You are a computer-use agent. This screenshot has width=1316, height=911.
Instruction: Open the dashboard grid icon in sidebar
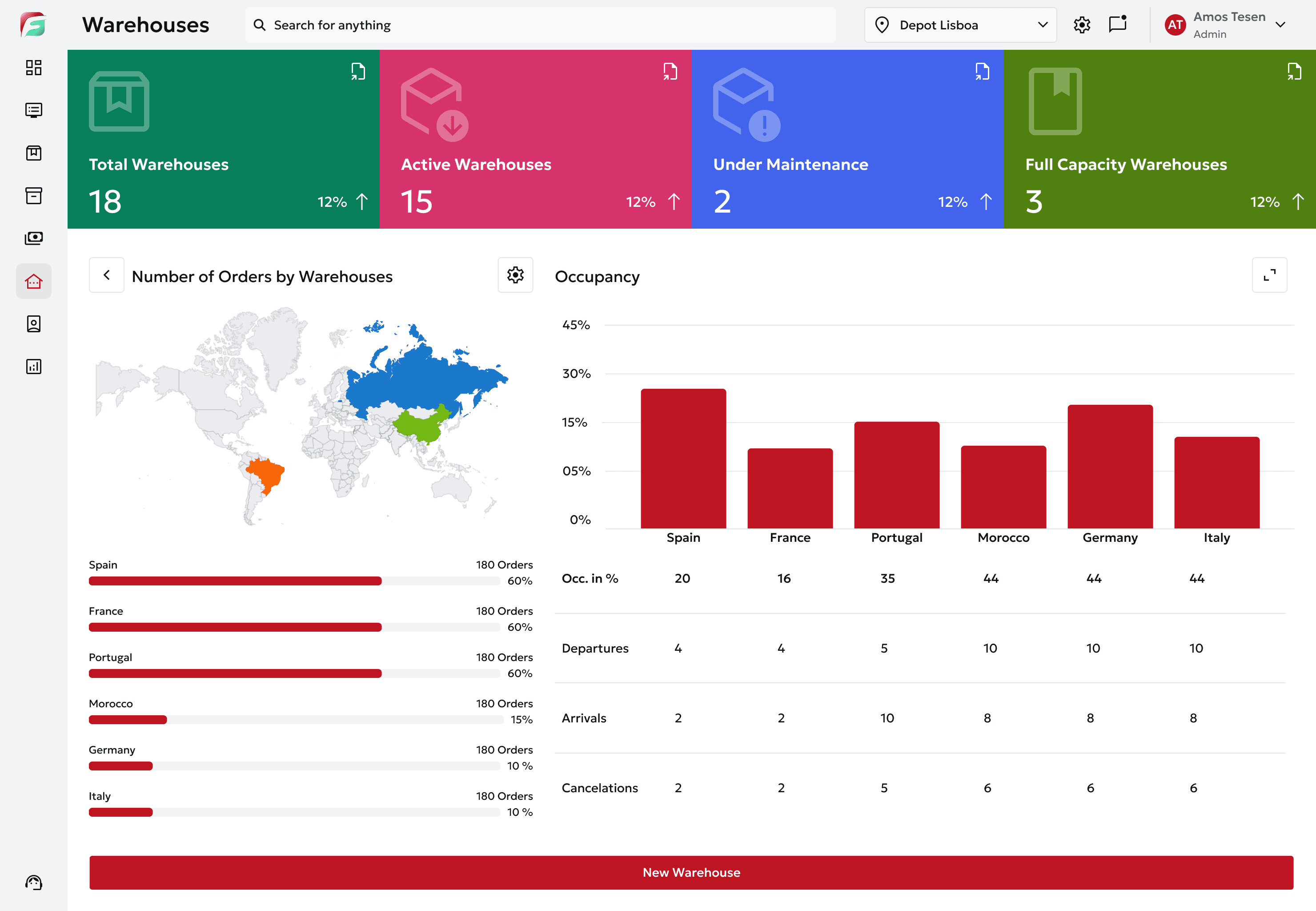34,67
